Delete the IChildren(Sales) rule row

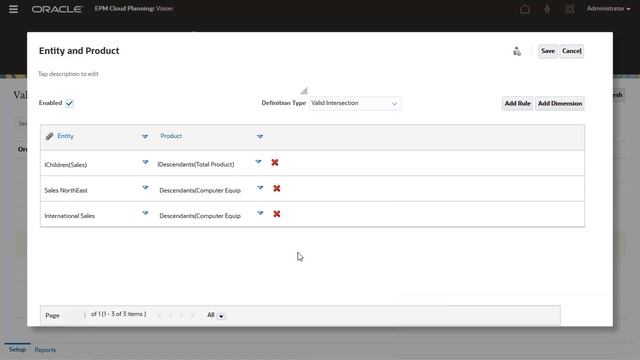(x=275, y=162)
